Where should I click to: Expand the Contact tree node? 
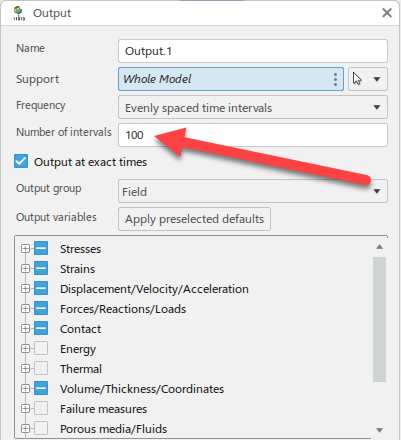tap(25, 329)
